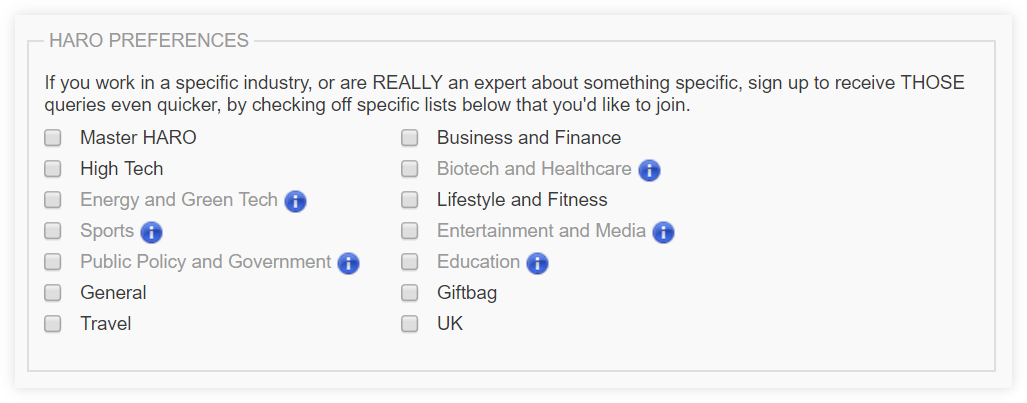The image size is (1027, 403).
Task: Click the Biotech and Healthcare label
Action: click(534, 168)
